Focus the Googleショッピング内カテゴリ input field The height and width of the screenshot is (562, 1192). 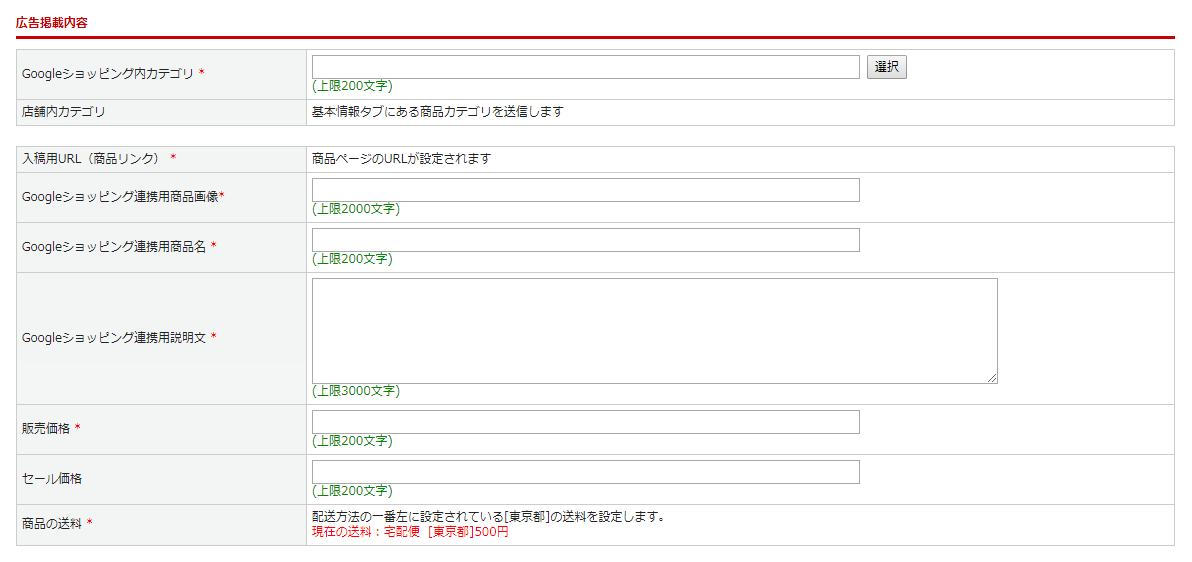pyautogui.click(x=585, y=67)
